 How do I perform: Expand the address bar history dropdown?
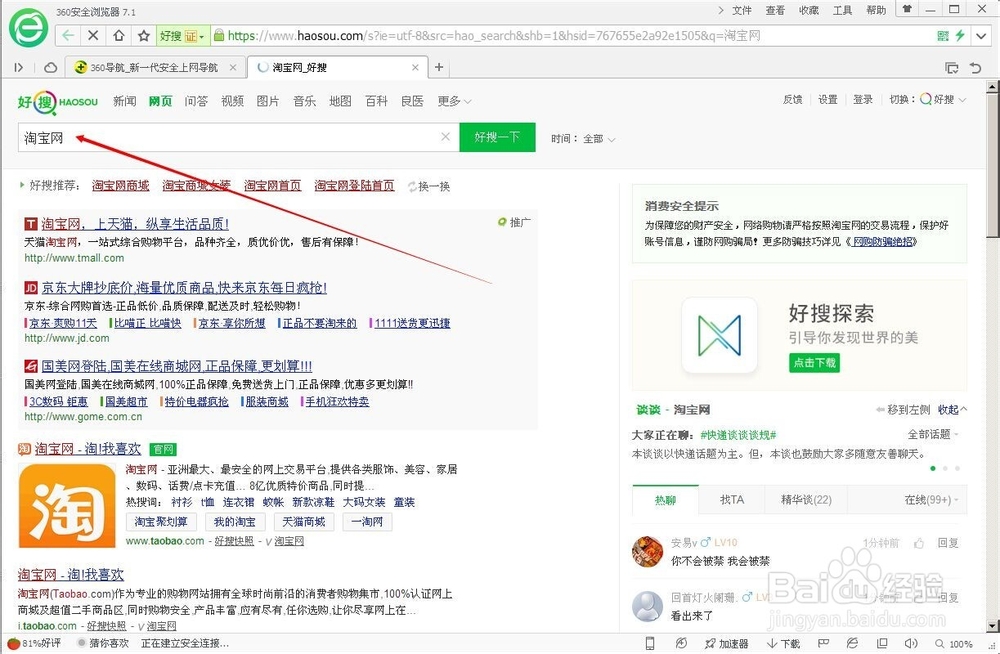(982, 36)
